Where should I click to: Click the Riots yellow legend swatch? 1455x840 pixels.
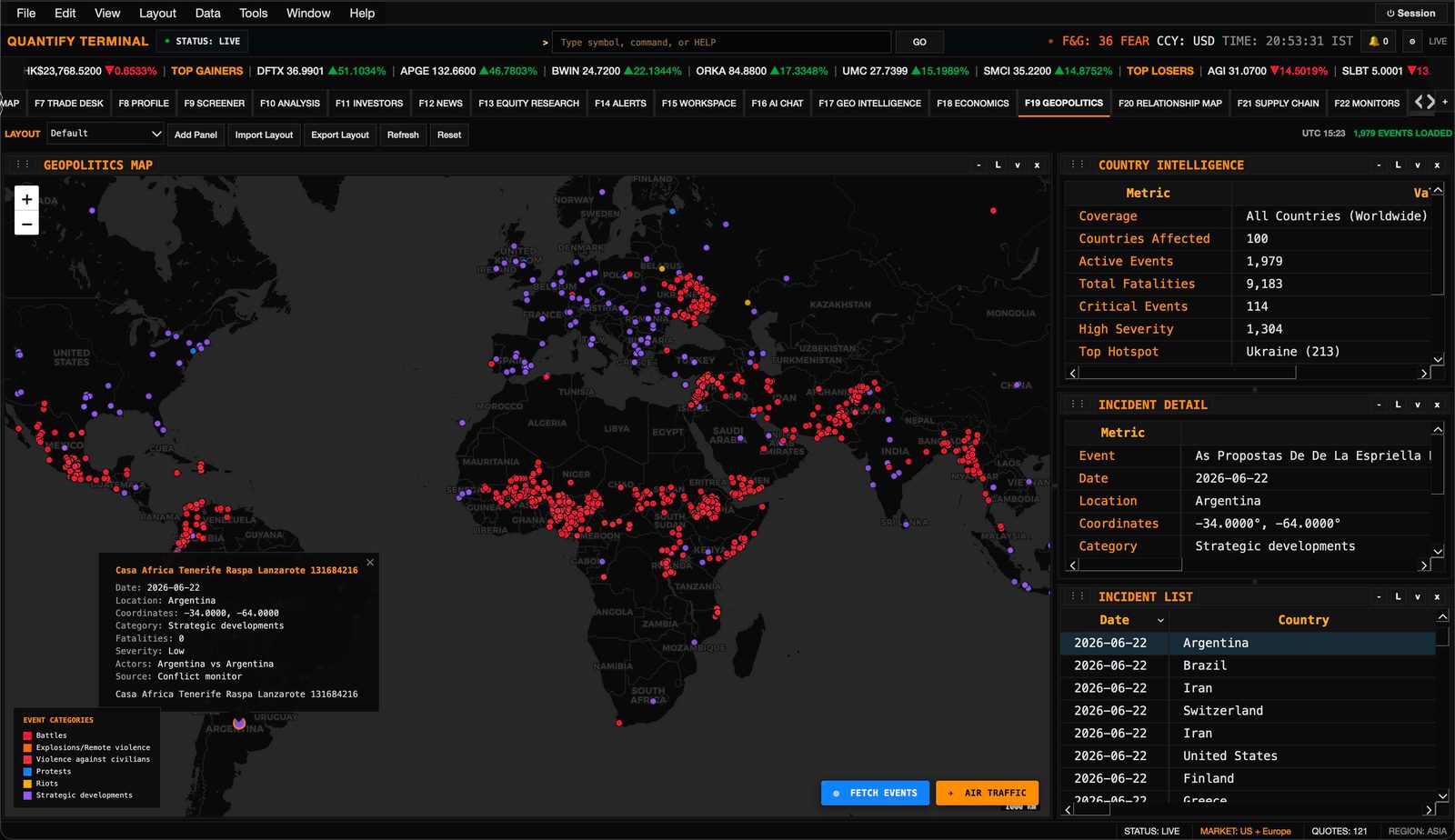[27, 783]
